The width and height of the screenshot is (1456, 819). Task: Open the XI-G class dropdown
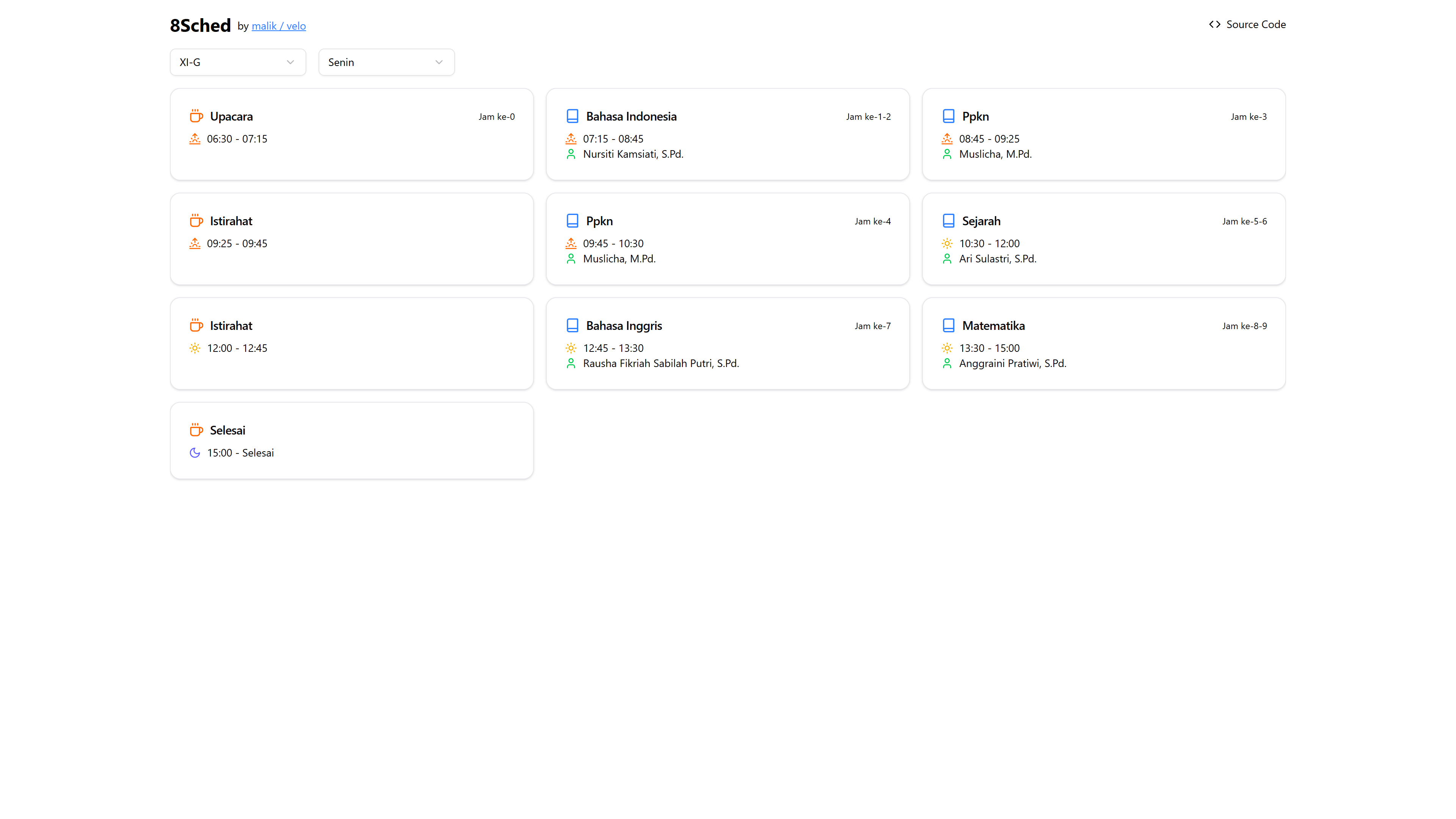237,62
